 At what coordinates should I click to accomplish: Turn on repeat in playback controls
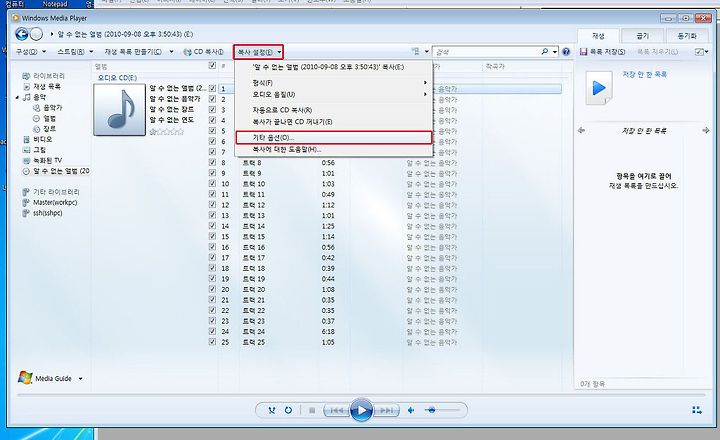pos(288,410)
